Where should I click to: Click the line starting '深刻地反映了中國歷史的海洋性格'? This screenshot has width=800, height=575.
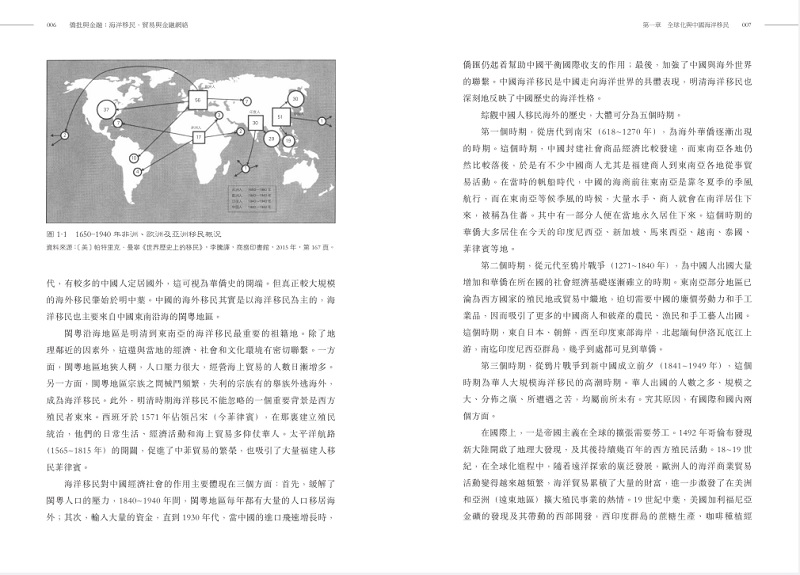534,98
